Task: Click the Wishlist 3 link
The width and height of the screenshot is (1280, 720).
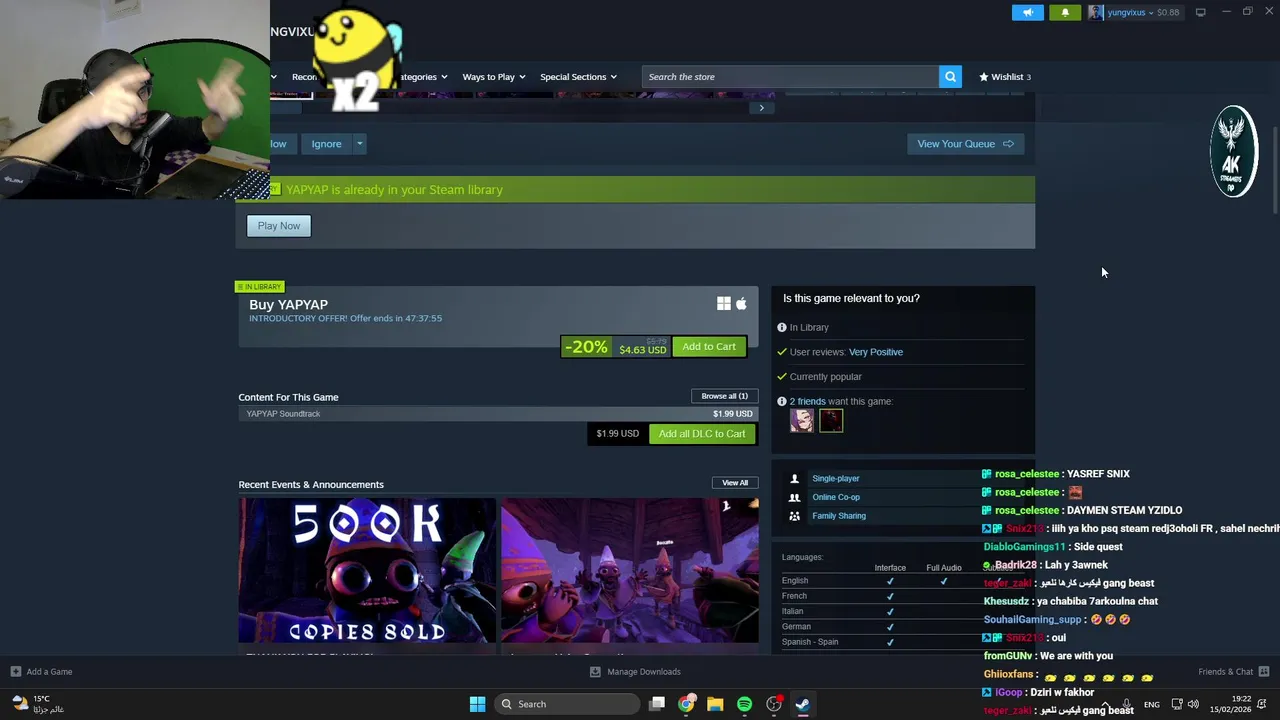Action: [1005, 77]
